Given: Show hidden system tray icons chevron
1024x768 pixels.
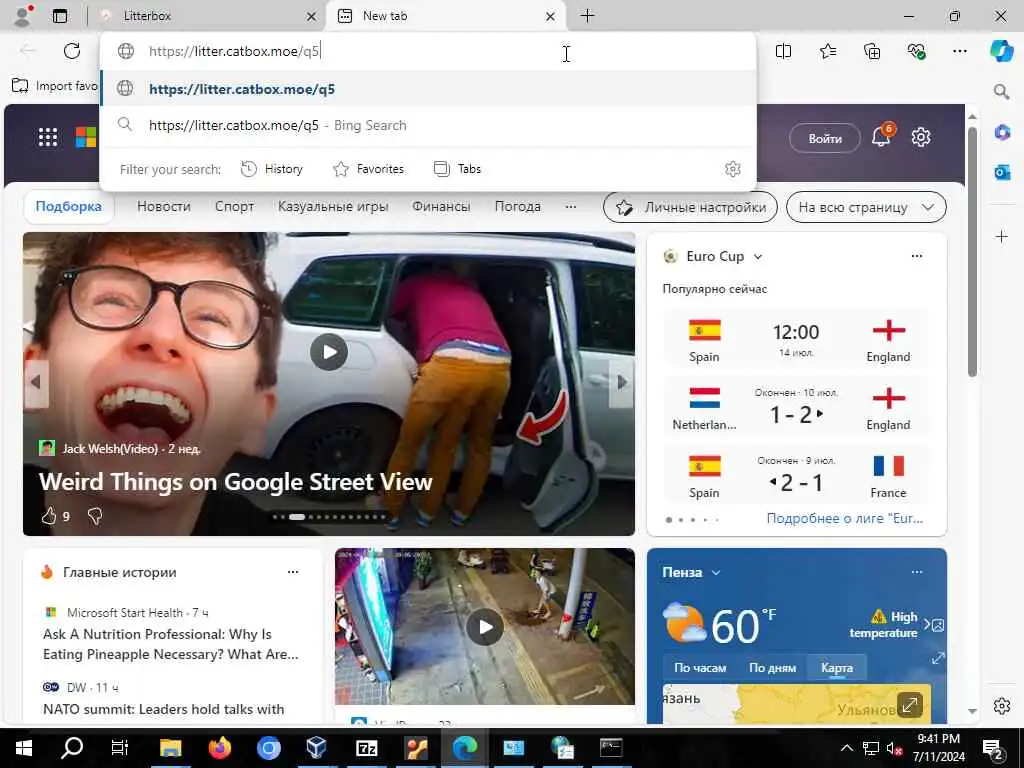Looking at the screenshot, I should point(846,748).
